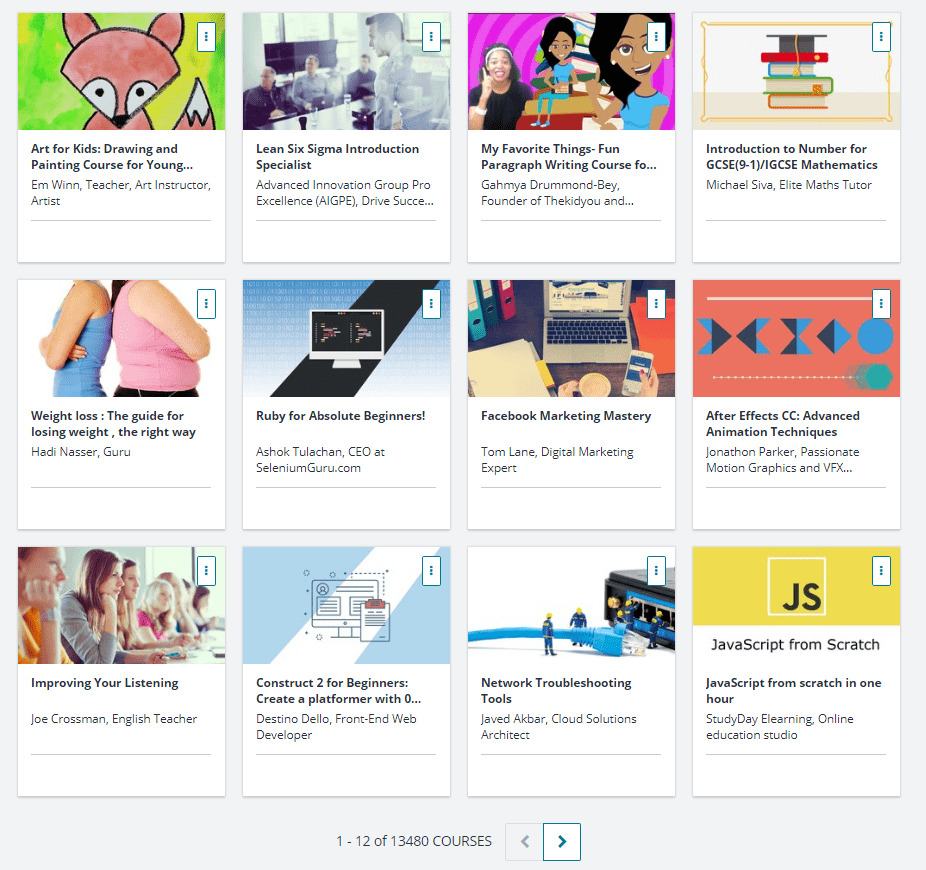Open Facebook Marketing Mastery course title link

[566, 416]
